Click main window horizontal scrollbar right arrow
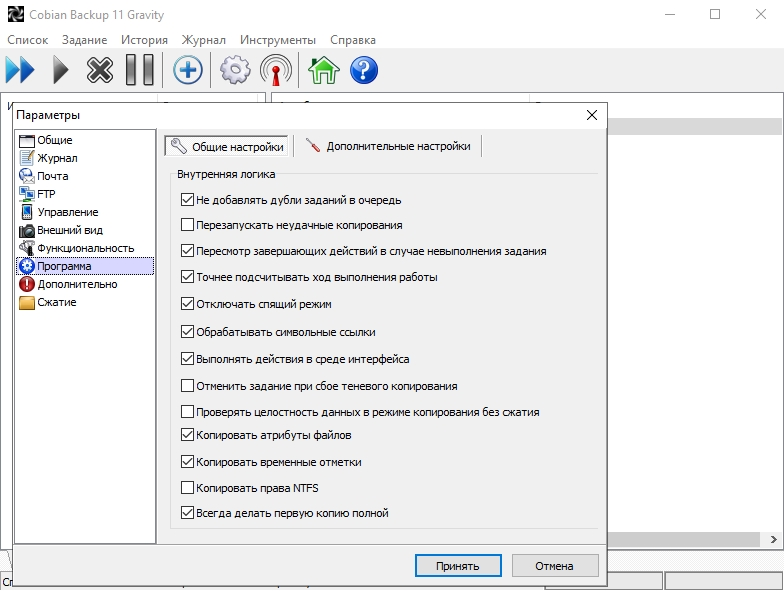The width and height of the screenshot is (784, 591). coord(773,539)
